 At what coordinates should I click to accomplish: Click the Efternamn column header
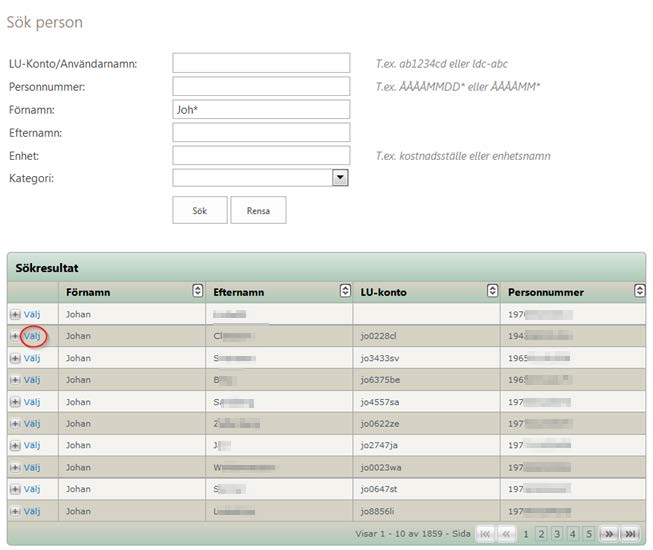point(279,292)
